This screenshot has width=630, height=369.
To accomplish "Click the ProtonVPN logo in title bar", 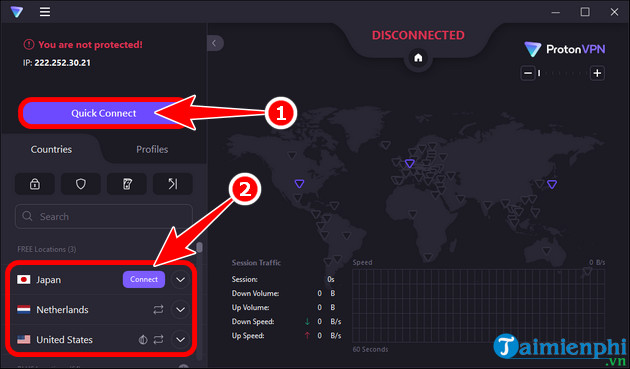I will point(16,12).
